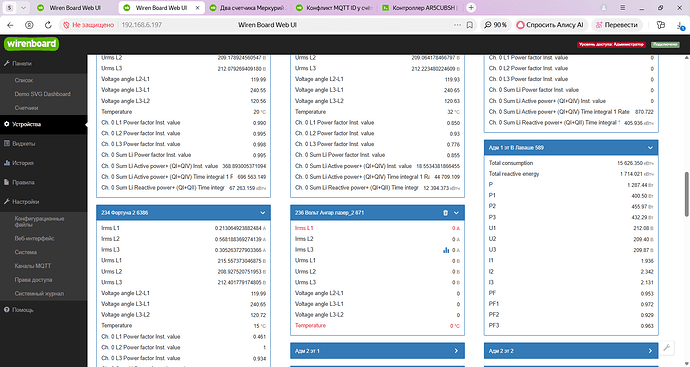This screenshot has width=690, height=367.
Task: Click the Адм 1 эт В Лаваше 589 title
Action: click(516, 148)
